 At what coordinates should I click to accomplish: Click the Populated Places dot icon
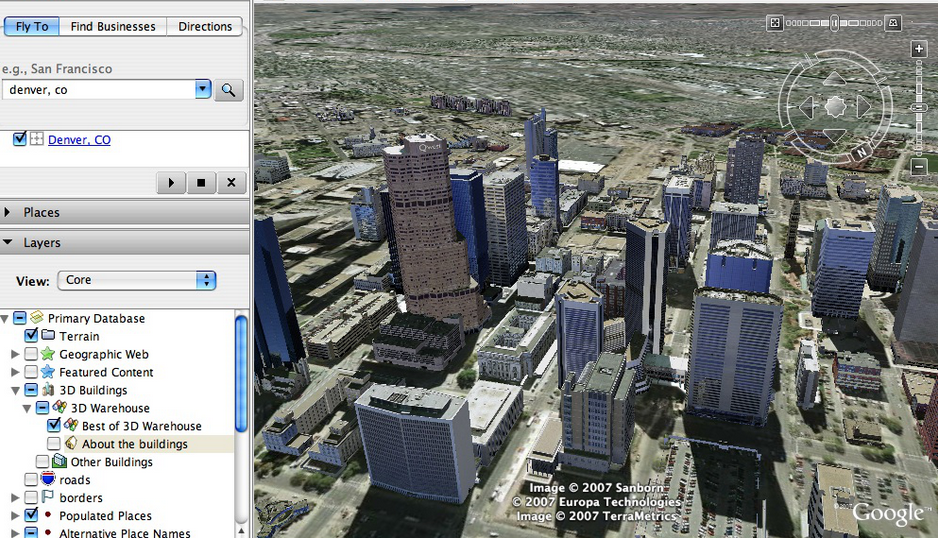tap(47, 514)
